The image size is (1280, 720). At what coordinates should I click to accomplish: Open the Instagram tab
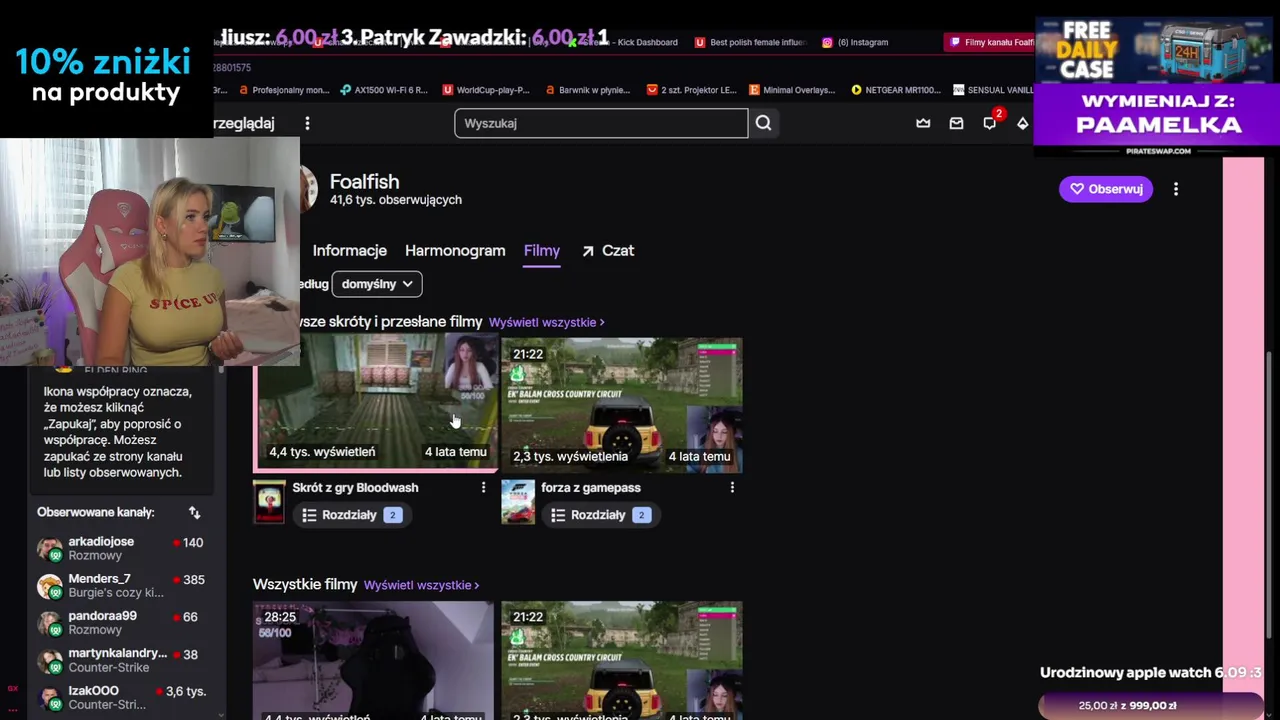pos(856,42)
